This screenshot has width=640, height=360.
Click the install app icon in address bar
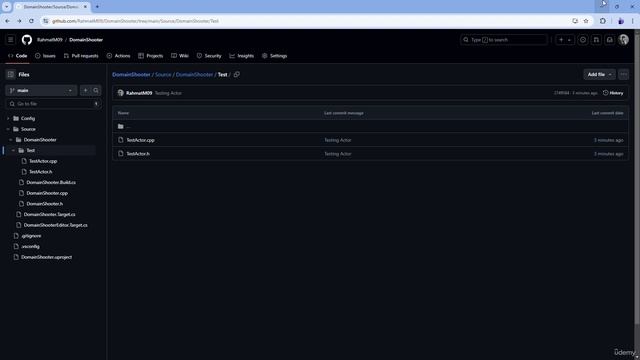click(575, 21)
